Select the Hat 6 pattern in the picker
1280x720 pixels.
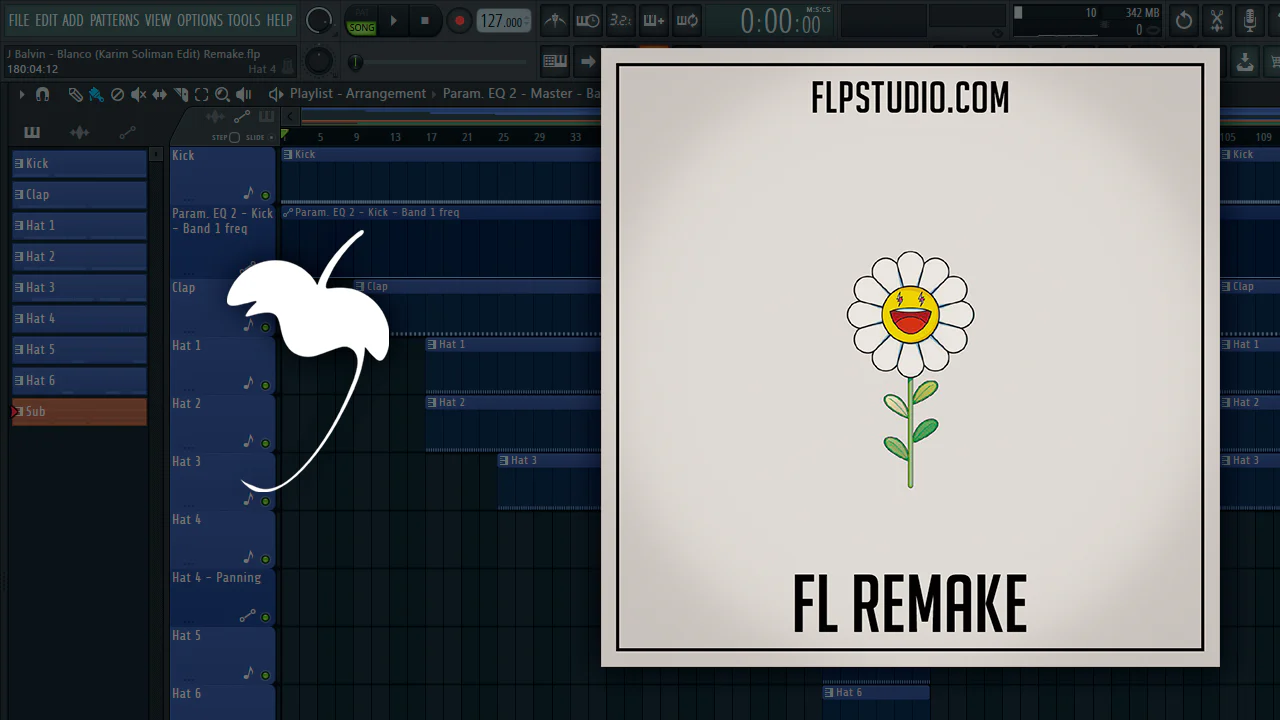pyautogui.click(x=79, y=381)
